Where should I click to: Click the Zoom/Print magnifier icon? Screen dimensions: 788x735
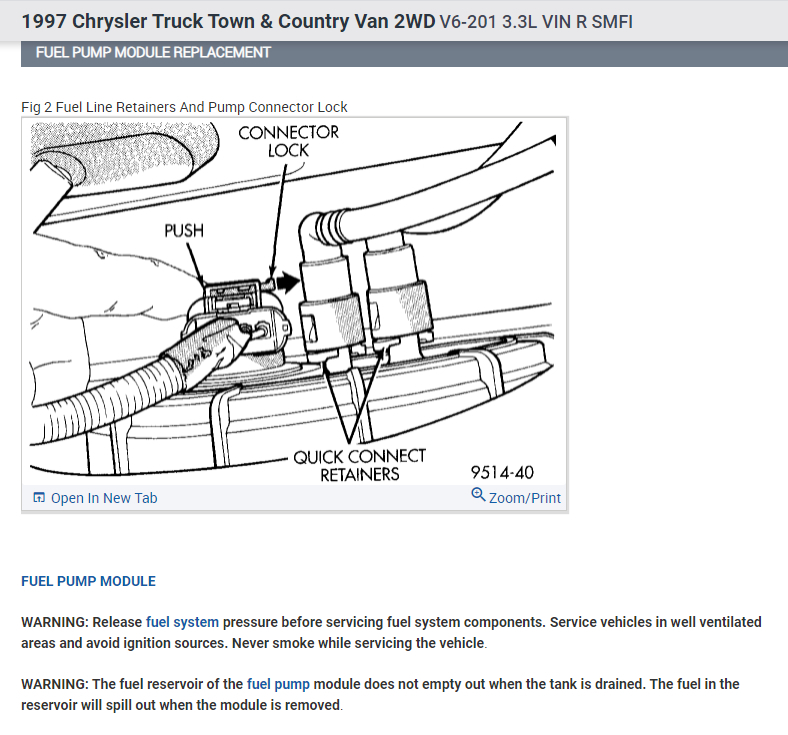[478, 495]
